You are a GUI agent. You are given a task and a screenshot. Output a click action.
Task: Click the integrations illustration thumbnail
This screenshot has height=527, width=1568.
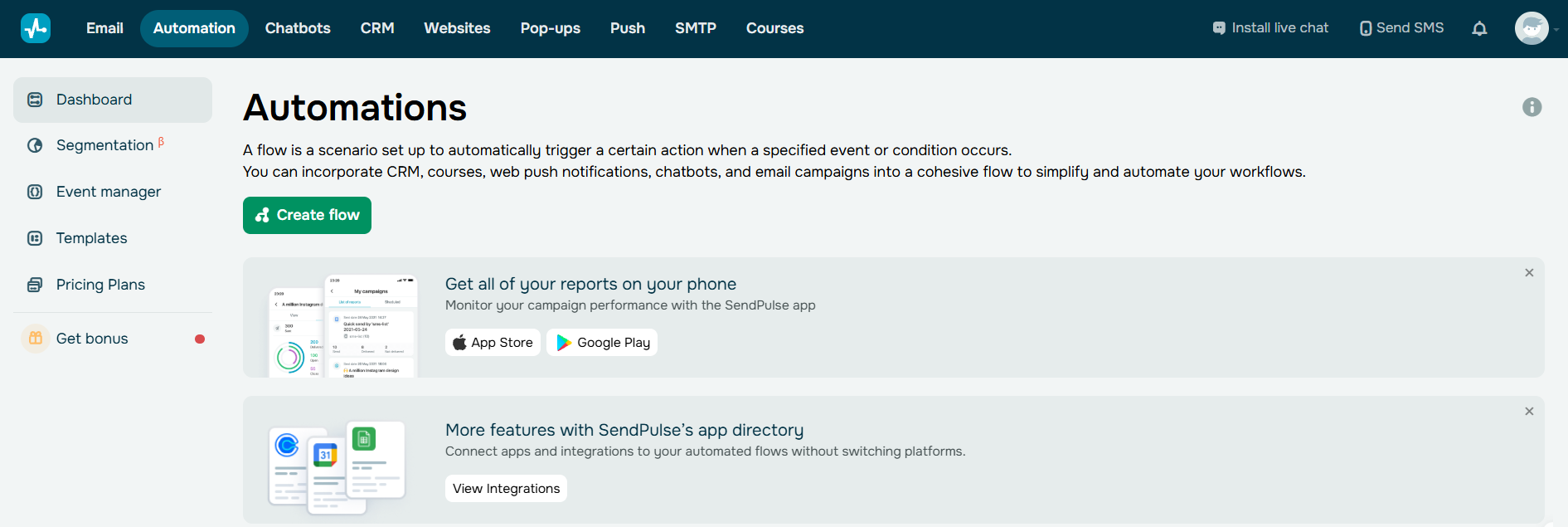click(337, 467)
